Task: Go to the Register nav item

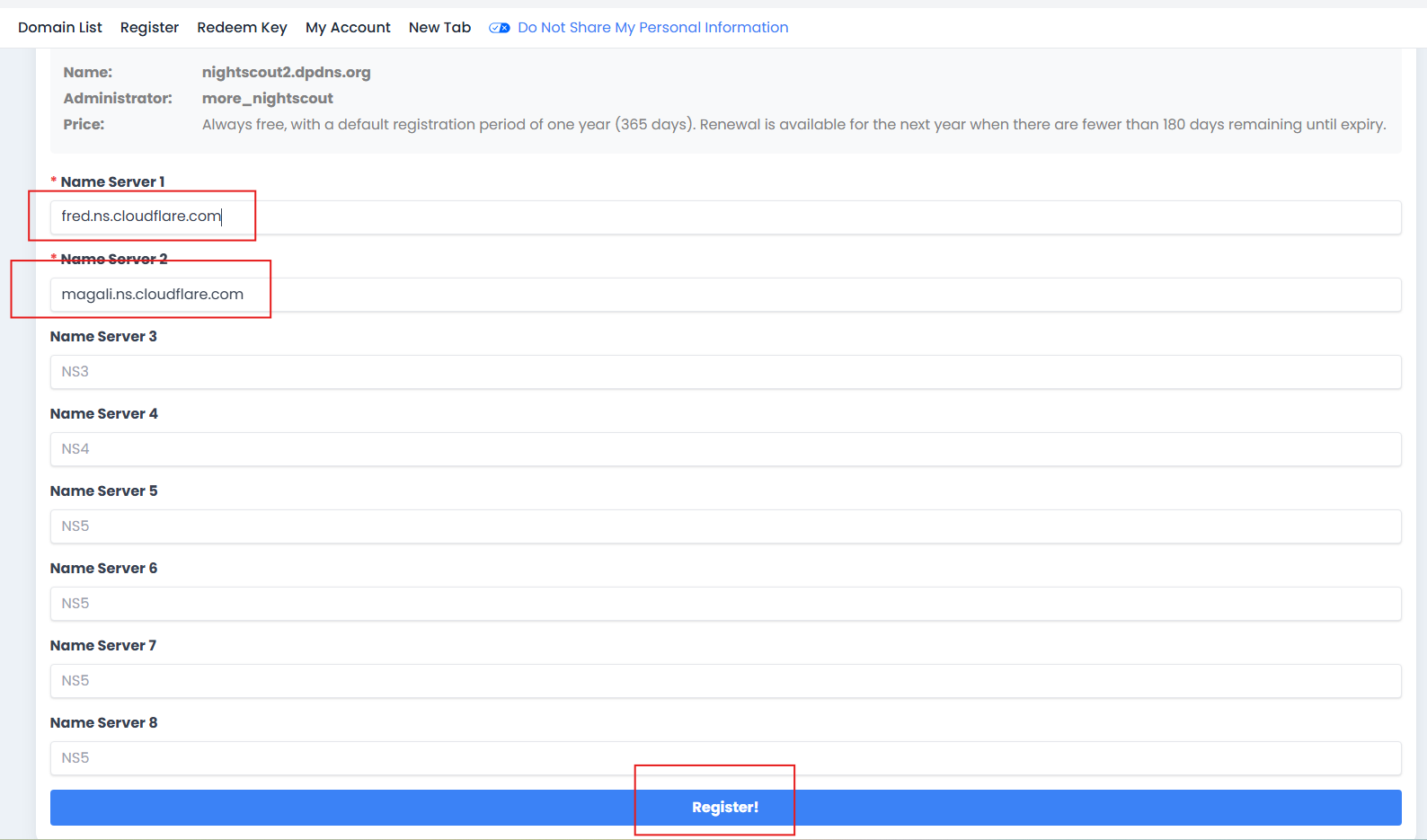Action: click(149, 28)
